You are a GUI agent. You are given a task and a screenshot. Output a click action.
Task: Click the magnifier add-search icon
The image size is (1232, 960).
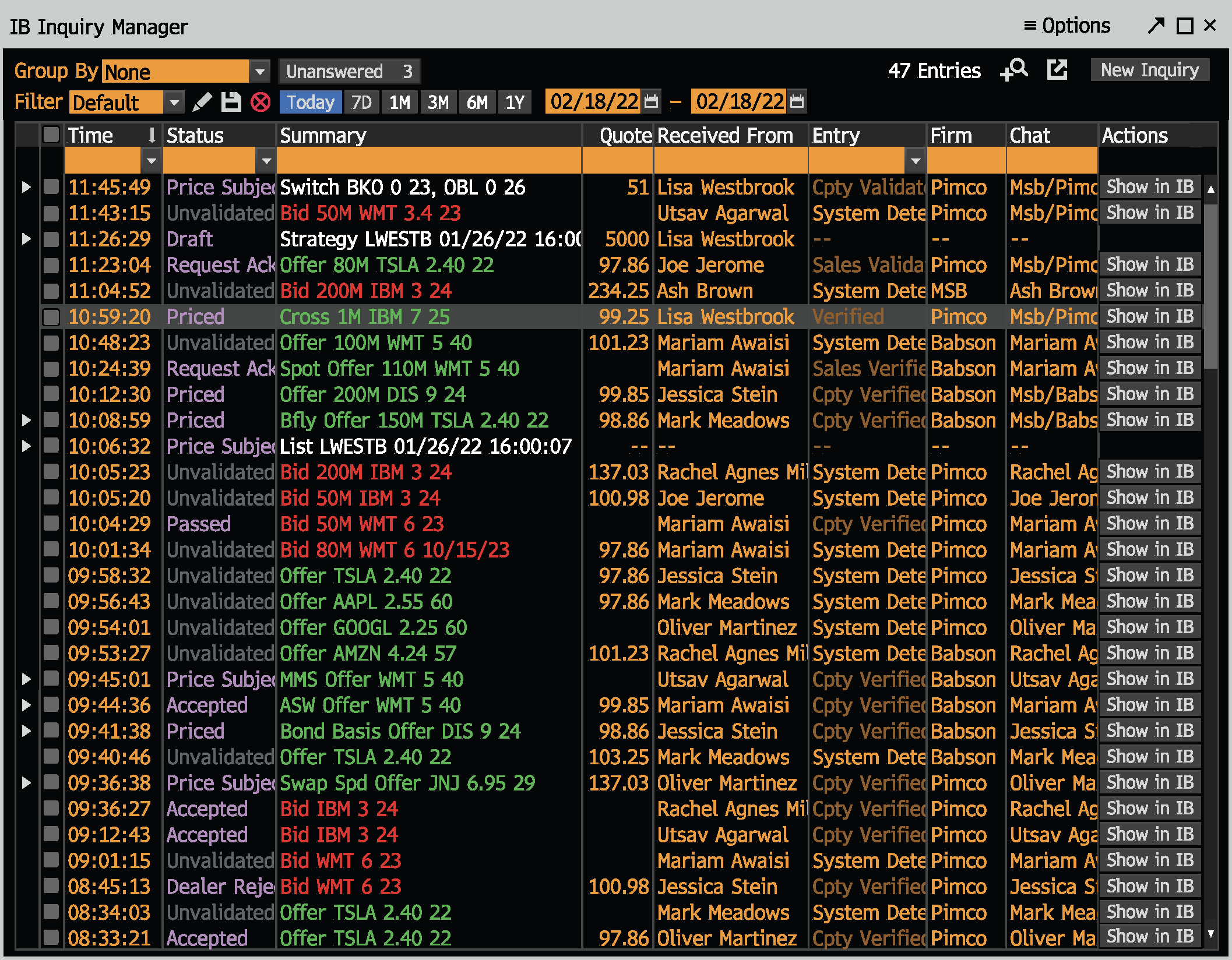tap(1014, 70)
